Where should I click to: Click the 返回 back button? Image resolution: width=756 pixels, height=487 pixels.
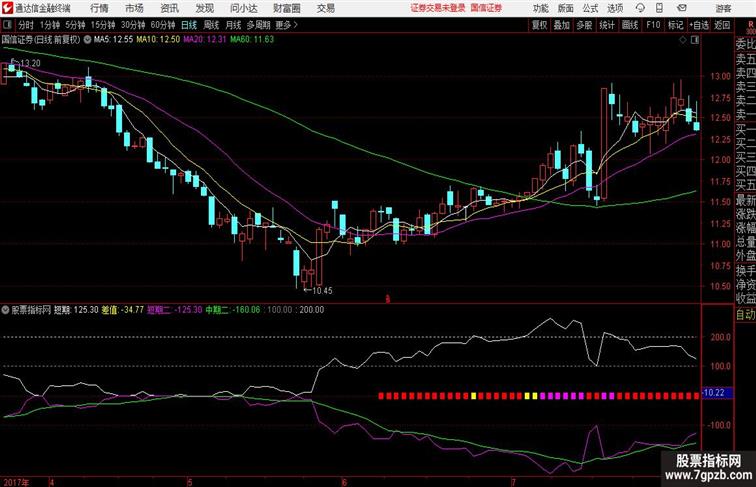tap(722, 25)
